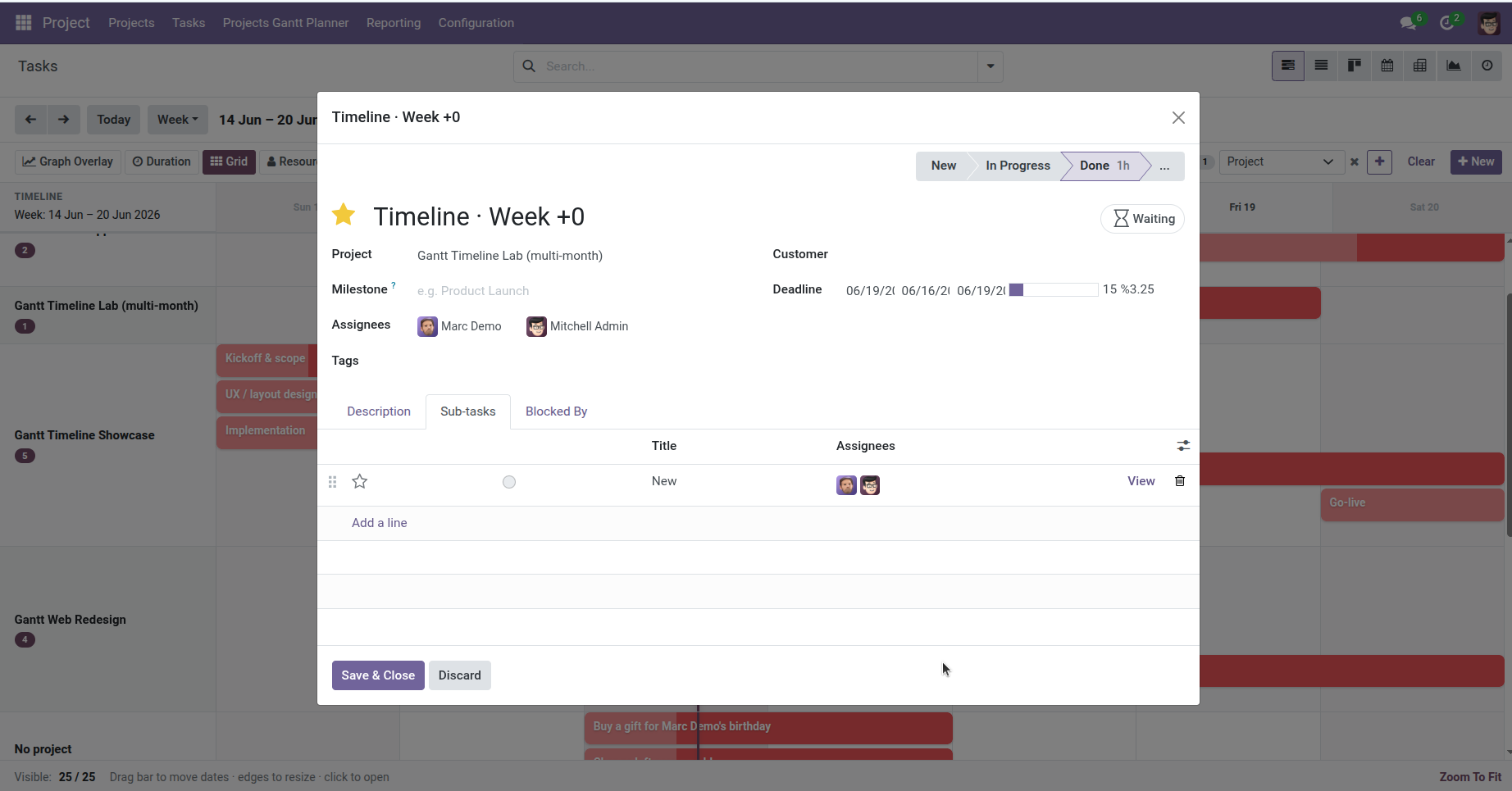Click the Discard button
Screen dimensions: 1512x791
(x=460, y=675)
